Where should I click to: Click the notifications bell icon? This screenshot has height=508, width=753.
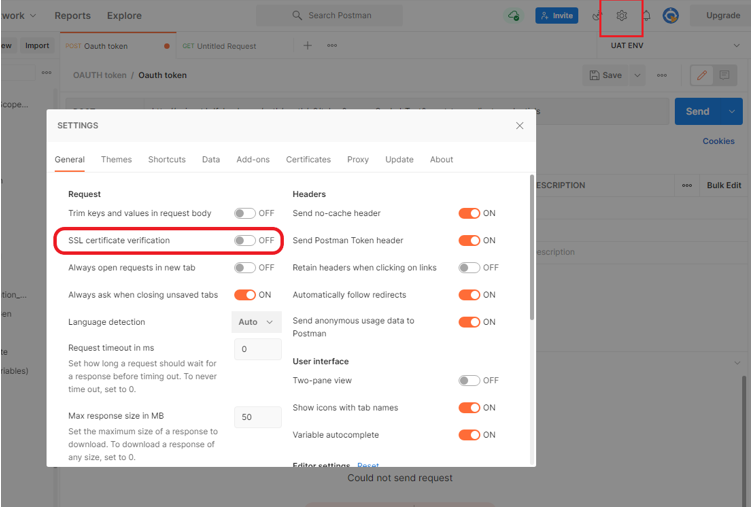click(646, 16)
